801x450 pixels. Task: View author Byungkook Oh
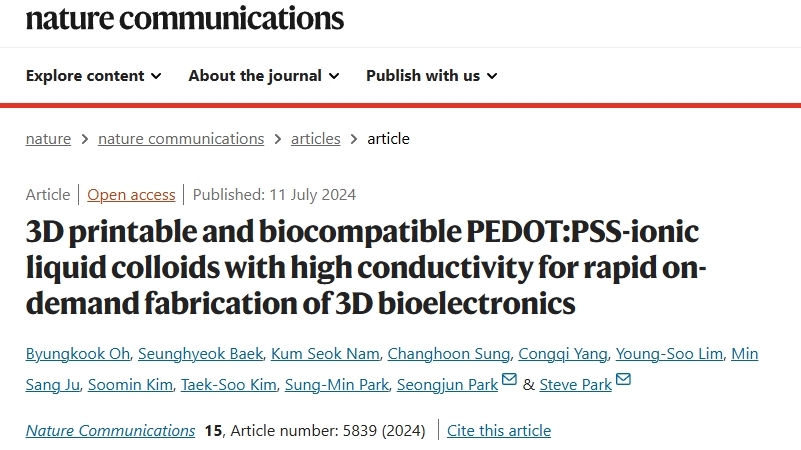(x=78, y=353)
